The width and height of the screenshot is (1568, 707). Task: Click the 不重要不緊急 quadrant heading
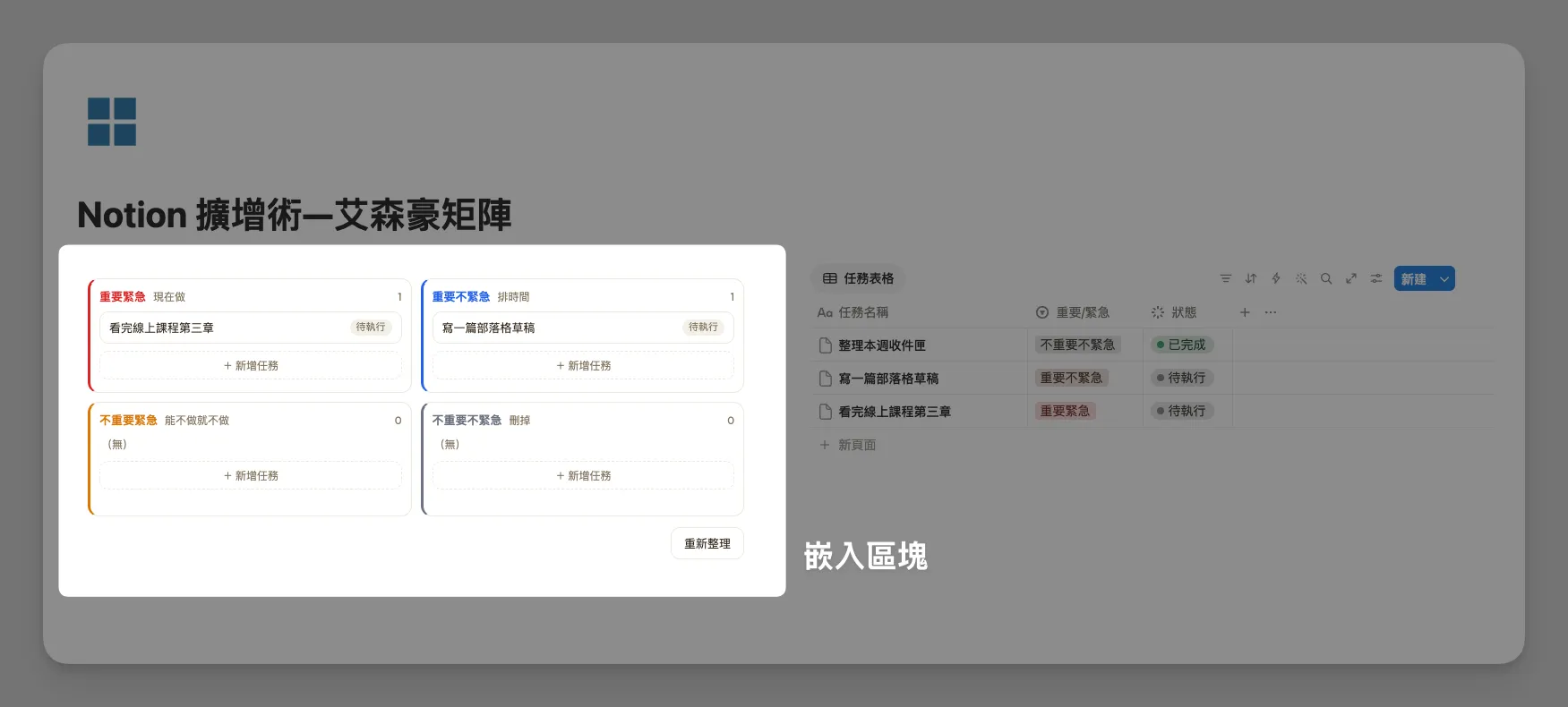tap(467, 420)
